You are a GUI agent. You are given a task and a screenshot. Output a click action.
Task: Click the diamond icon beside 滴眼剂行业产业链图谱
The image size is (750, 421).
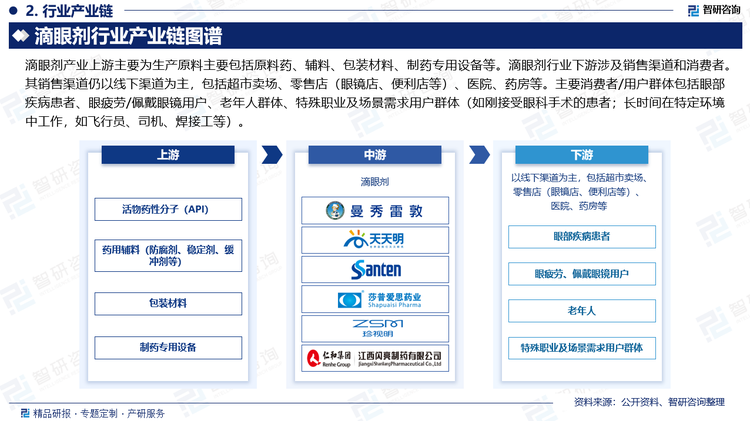pyautogui.click(x=21, y=36)
